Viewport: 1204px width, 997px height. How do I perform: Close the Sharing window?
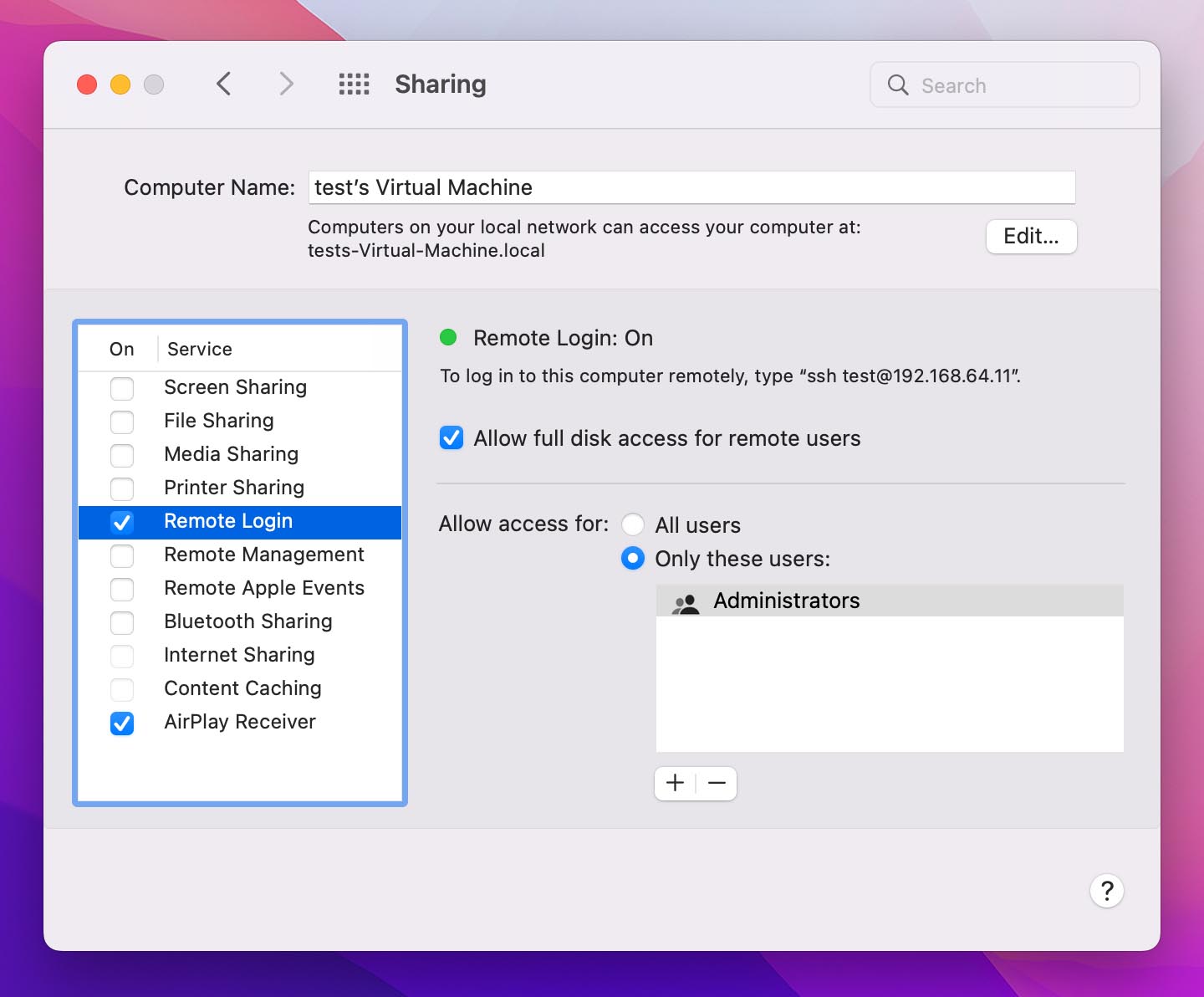click(87, 84)
